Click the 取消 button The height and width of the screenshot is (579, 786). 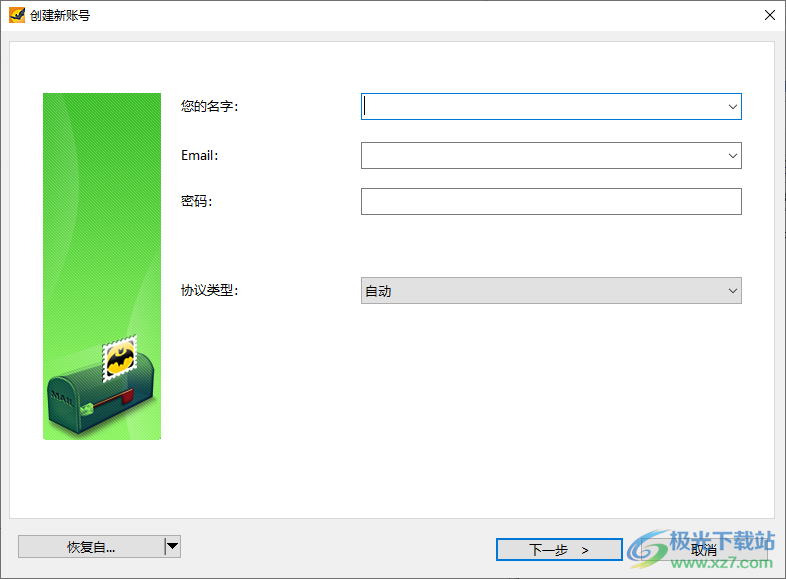[703, 550]
